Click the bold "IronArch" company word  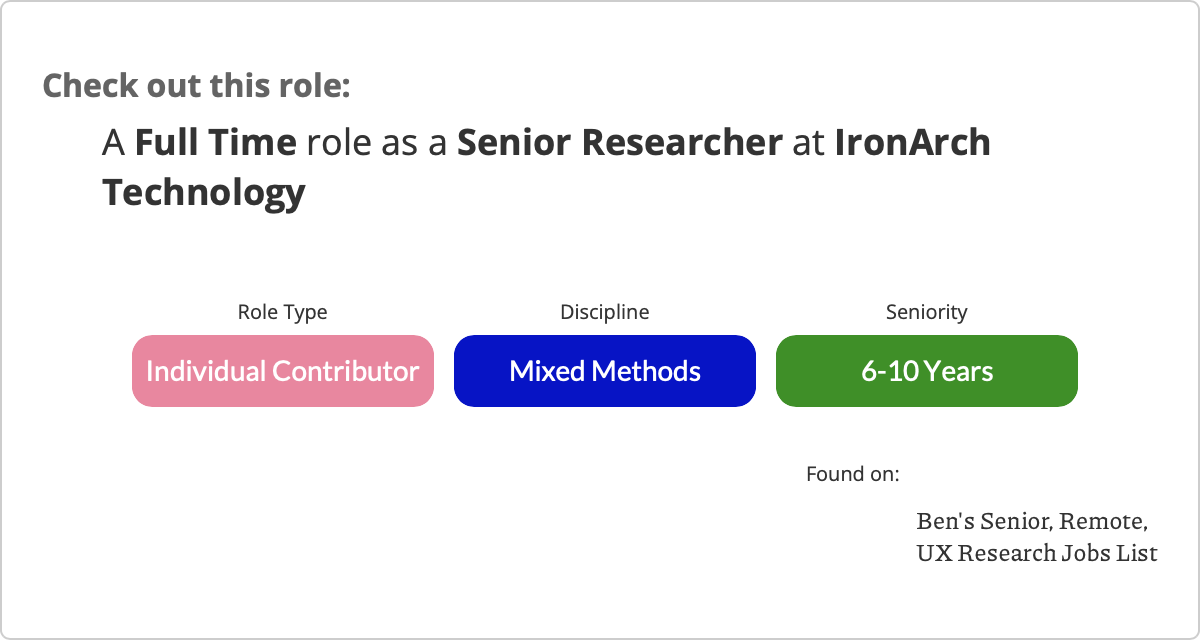pyautogui.click(x=913, y=143)
